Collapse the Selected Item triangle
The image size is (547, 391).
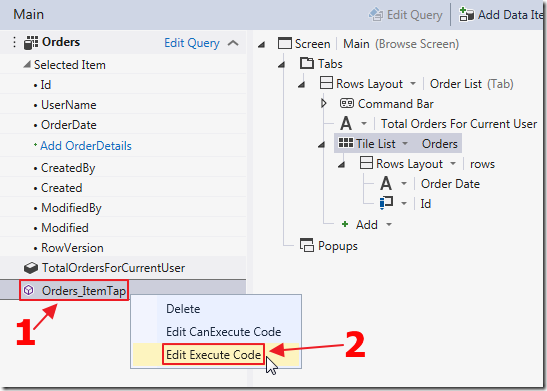tap(27, 65)
